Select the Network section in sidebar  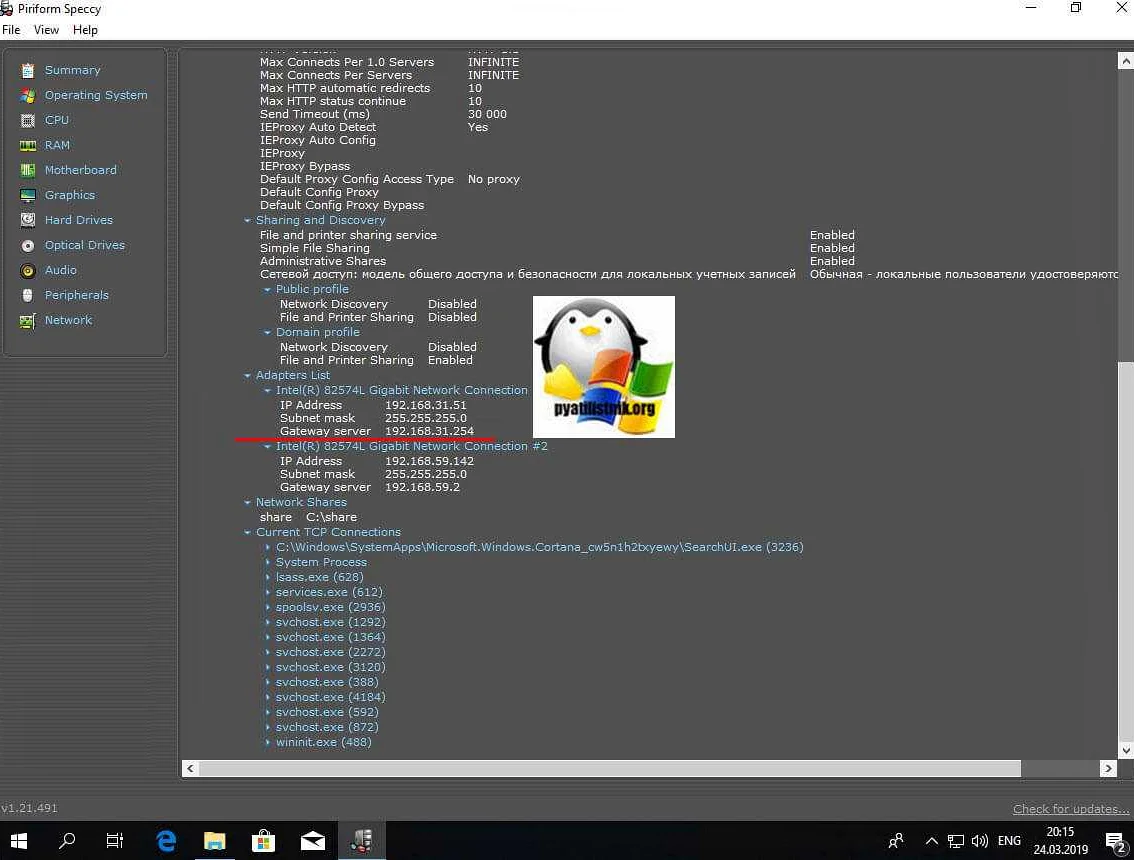(68, 320)
